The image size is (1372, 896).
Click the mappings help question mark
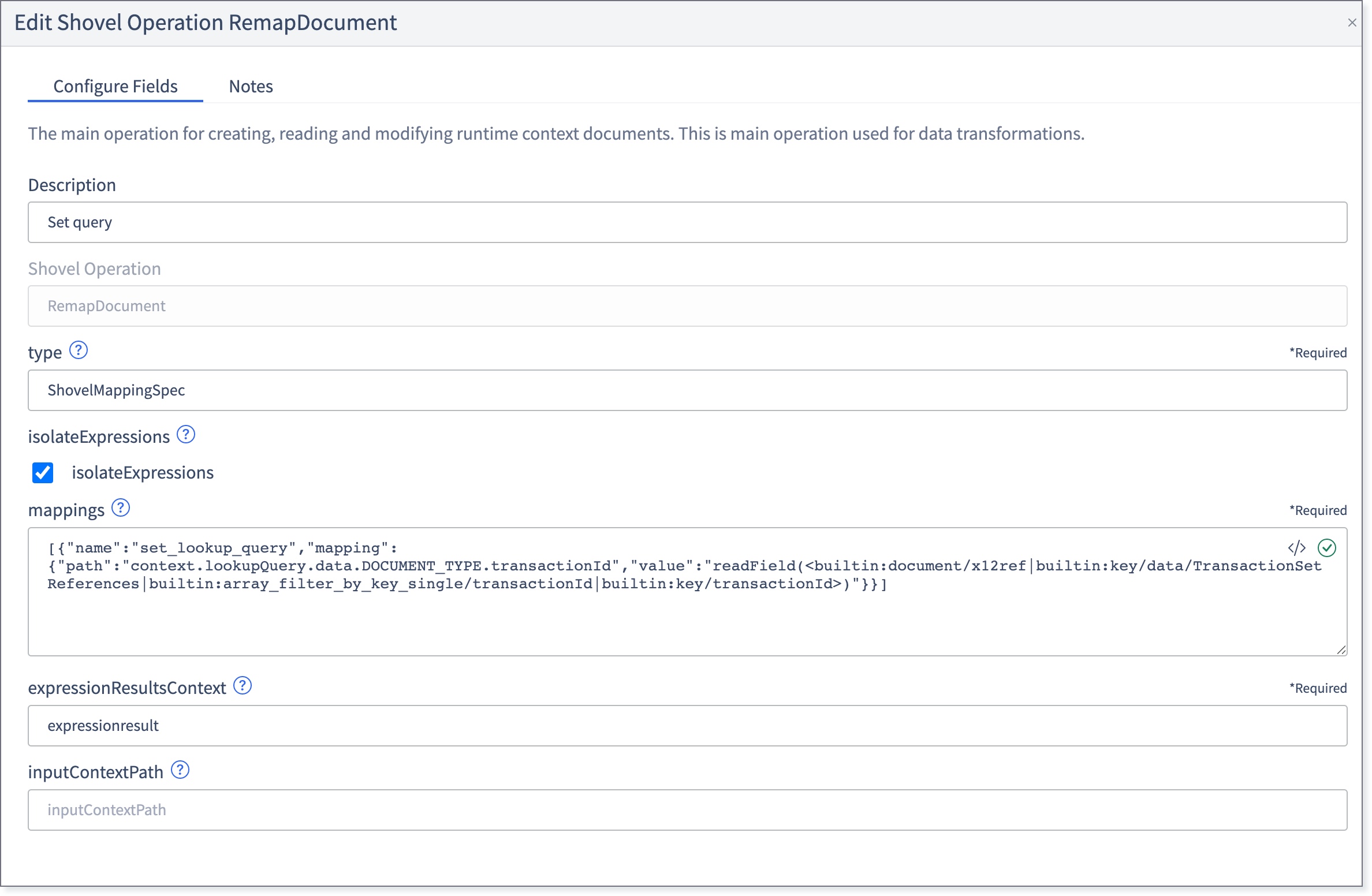click(121, 508)
